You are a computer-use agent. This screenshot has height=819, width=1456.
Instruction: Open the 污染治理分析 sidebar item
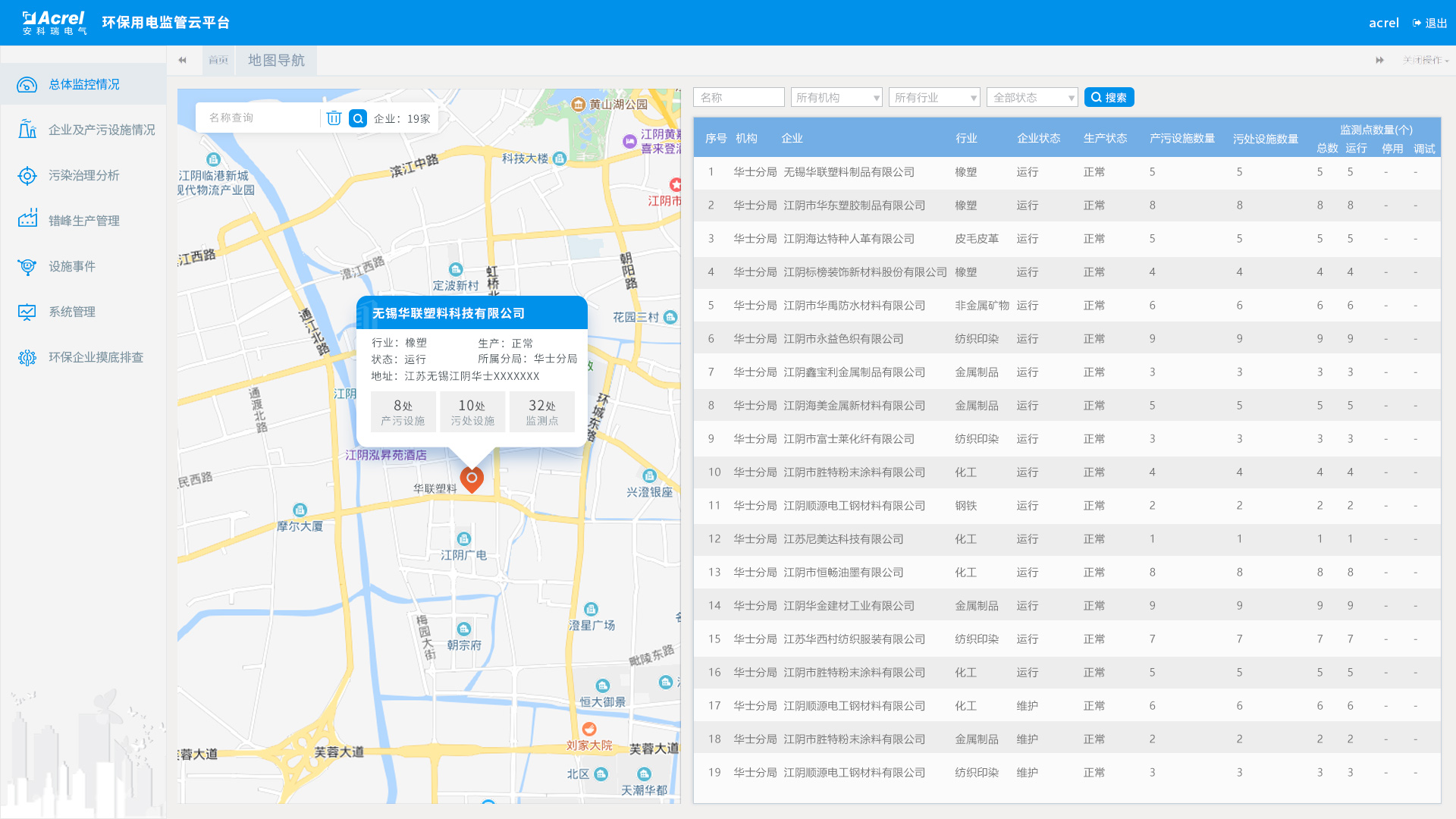click(x=83, y=175)
